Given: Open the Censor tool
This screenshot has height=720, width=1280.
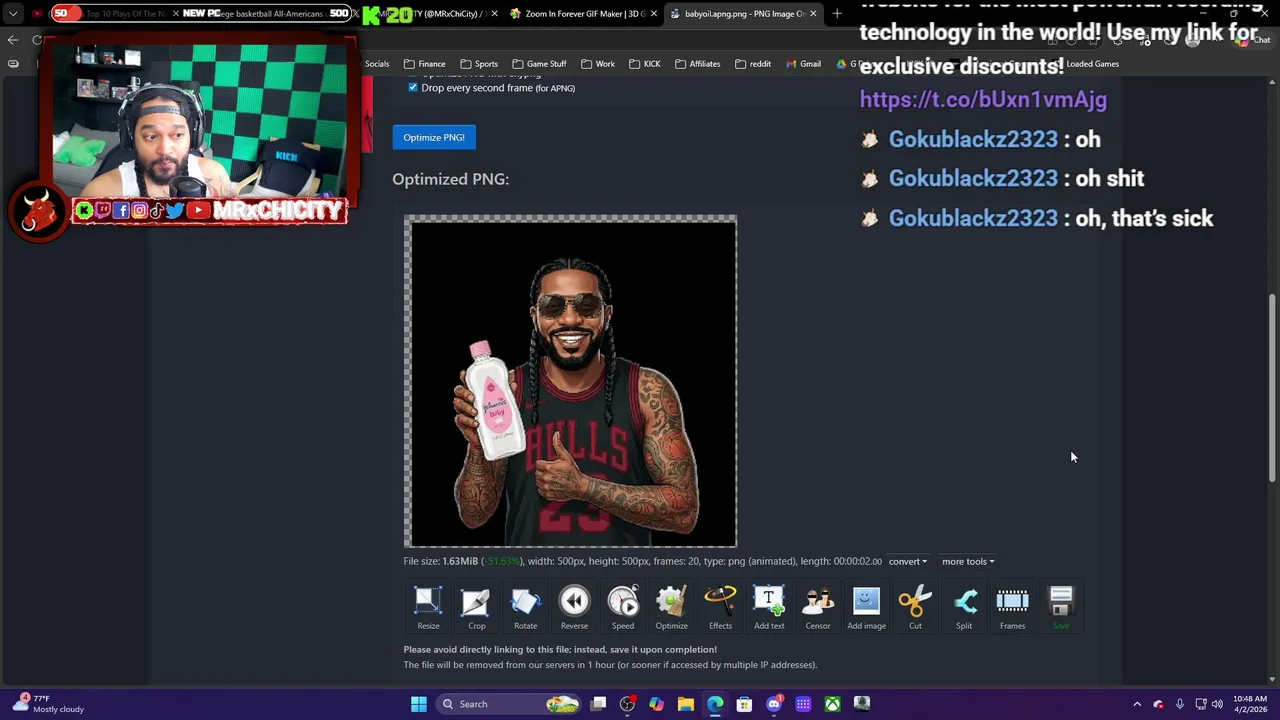Looking at the screenshot, I should pyautogui.click(x=817, y=608).
